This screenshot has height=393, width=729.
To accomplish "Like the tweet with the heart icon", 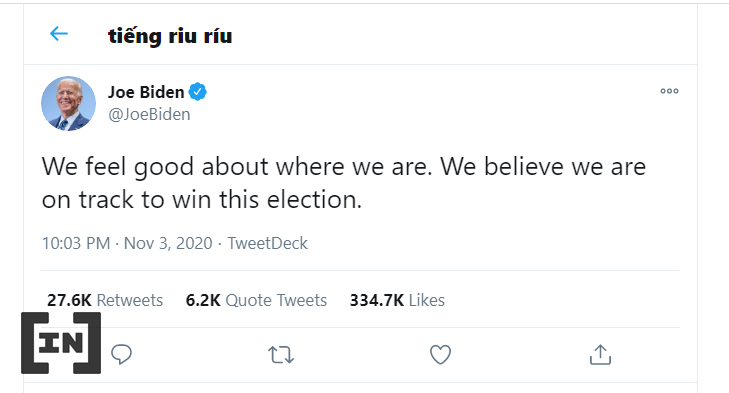I will 440,355.
